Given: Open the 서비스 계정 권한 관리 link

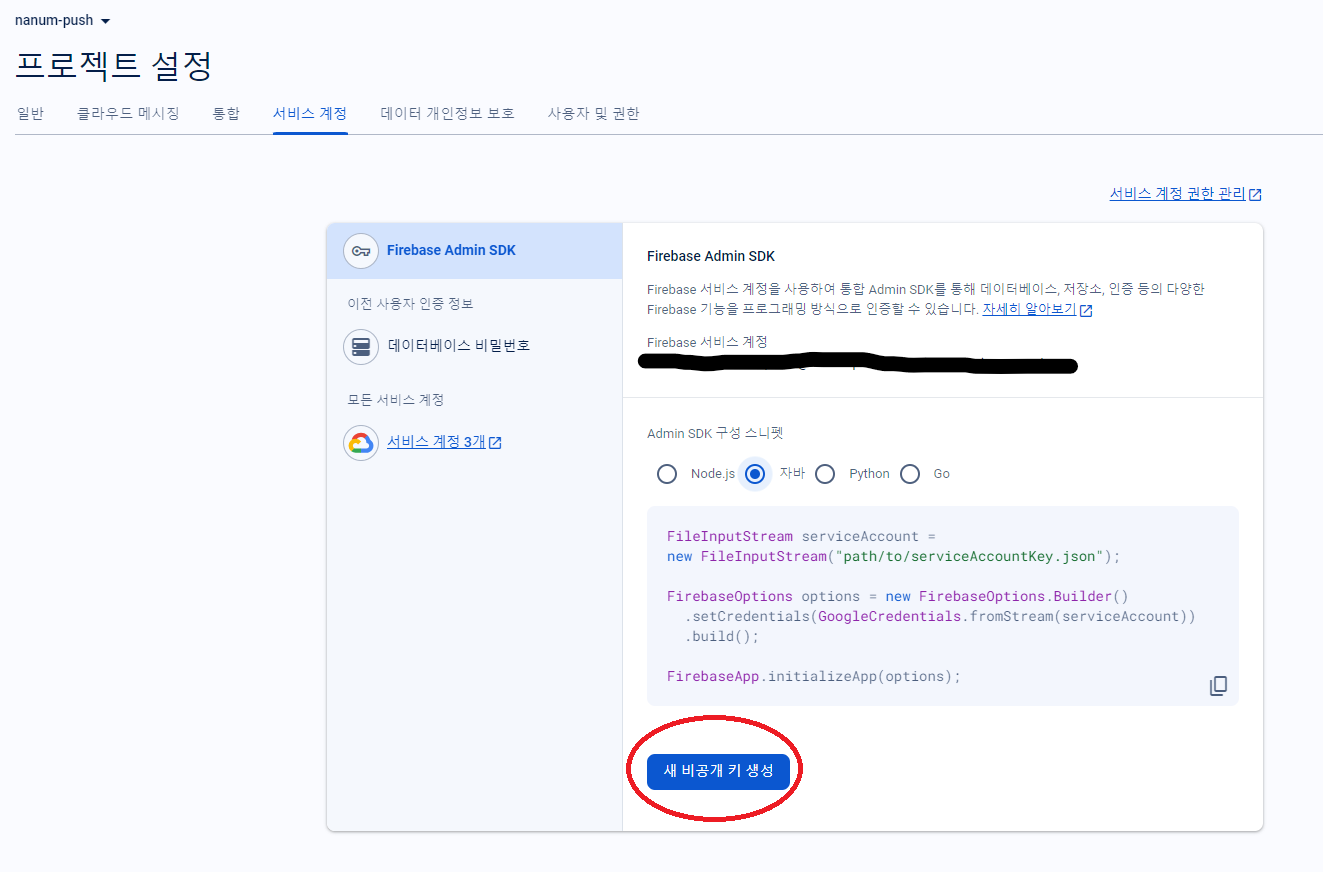Looking at the screenshot, I should click(1177, 194).
